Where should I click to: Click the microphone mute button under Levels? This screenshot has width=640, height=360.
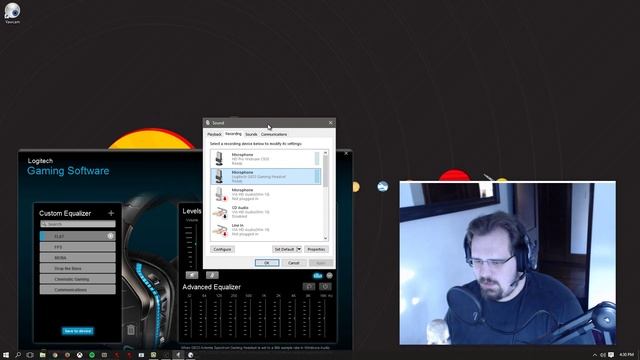pyautogui.click(x=212, y=275)
